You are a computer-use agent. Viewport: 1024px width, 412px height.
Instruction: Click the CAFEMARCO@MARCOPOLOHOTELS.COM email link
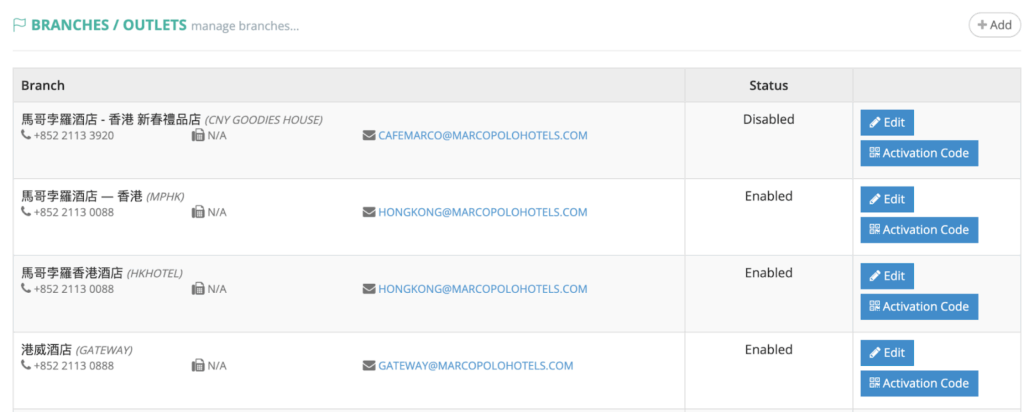pos(482,135)
